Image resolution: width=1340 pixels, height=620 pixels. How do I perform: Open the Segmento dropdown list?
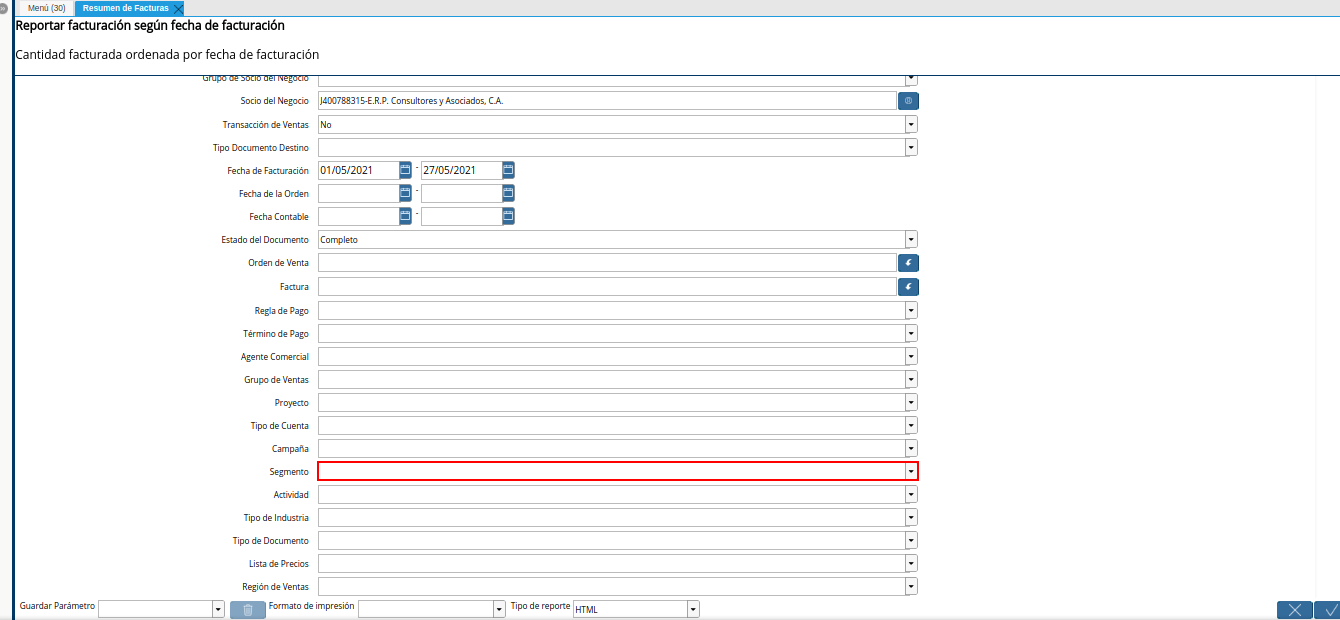[x=911, y=472]
